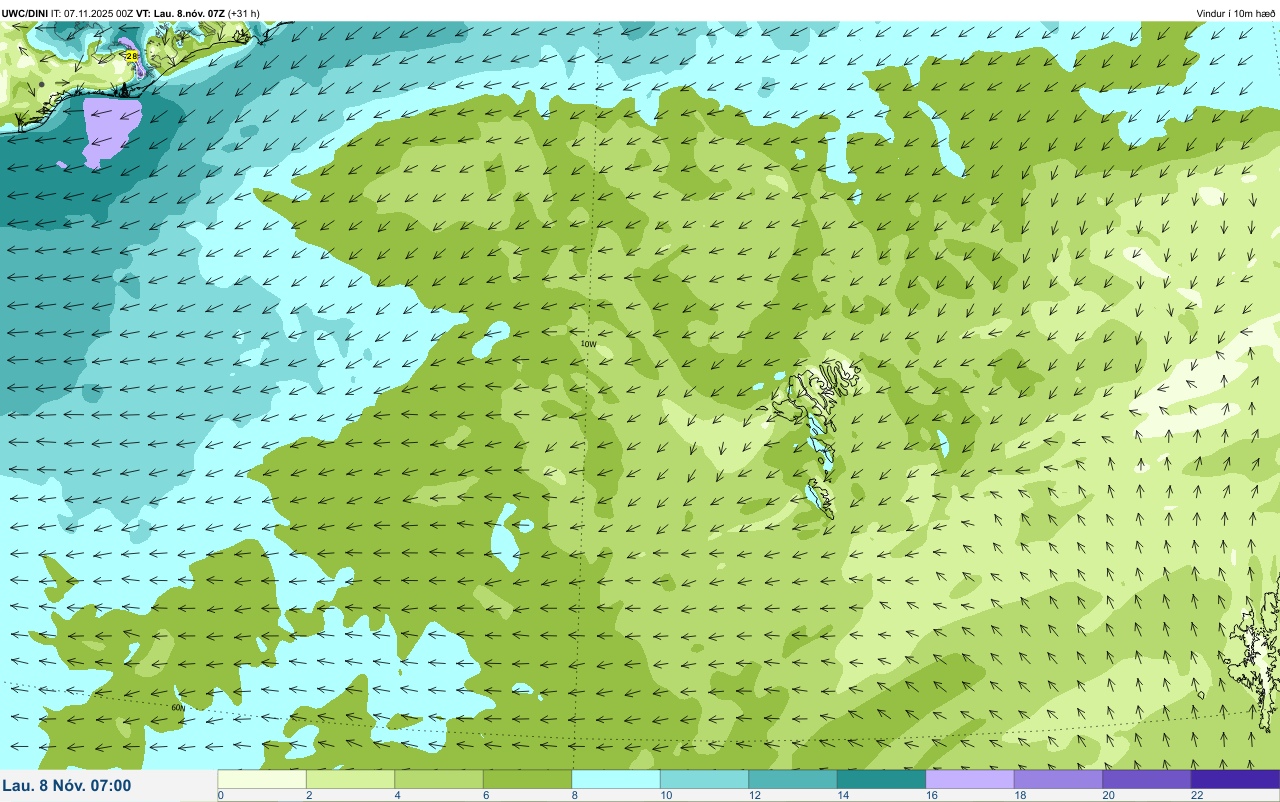Click the legend tick value '8'
The height and width of the screenshot is (802, 1280).
(x=574, y=796)
